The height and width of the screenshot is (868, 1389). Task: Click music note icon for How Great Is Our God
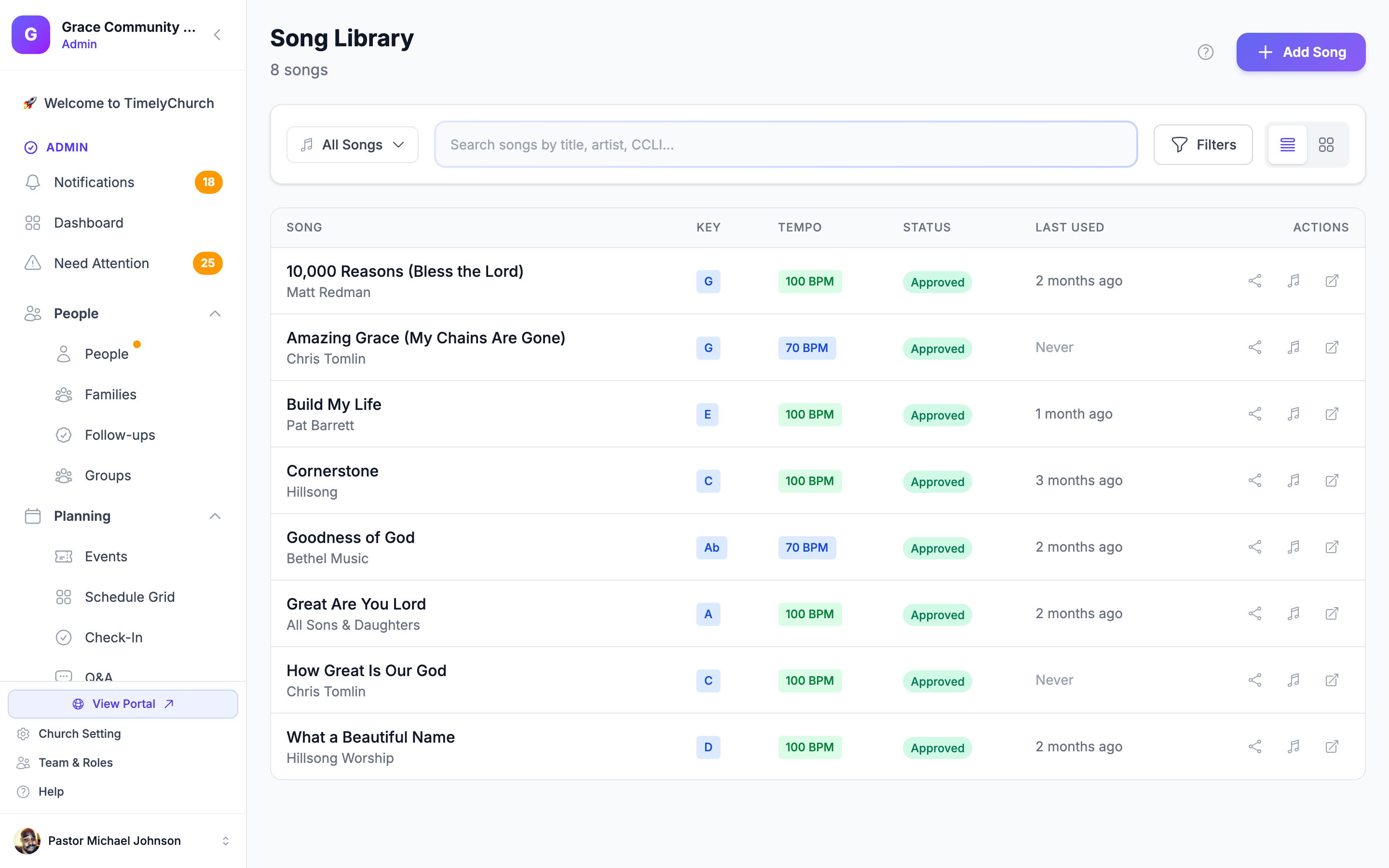point(1293,680)
